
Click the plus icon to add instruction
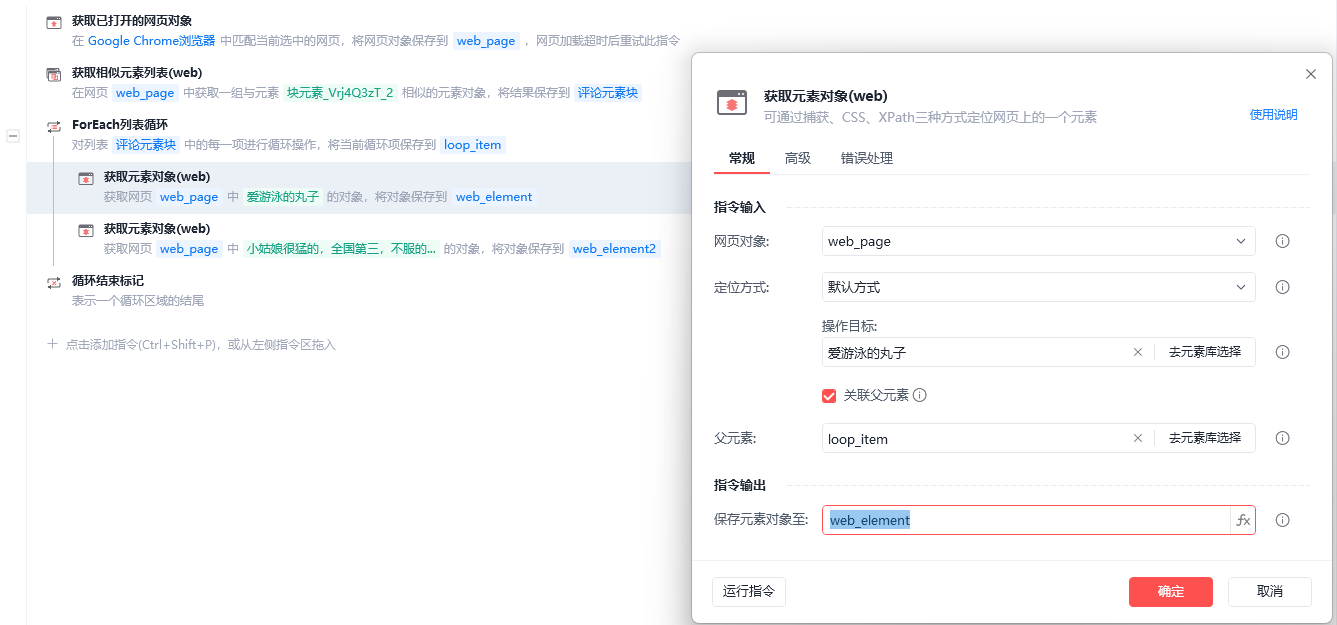point(52,344)
